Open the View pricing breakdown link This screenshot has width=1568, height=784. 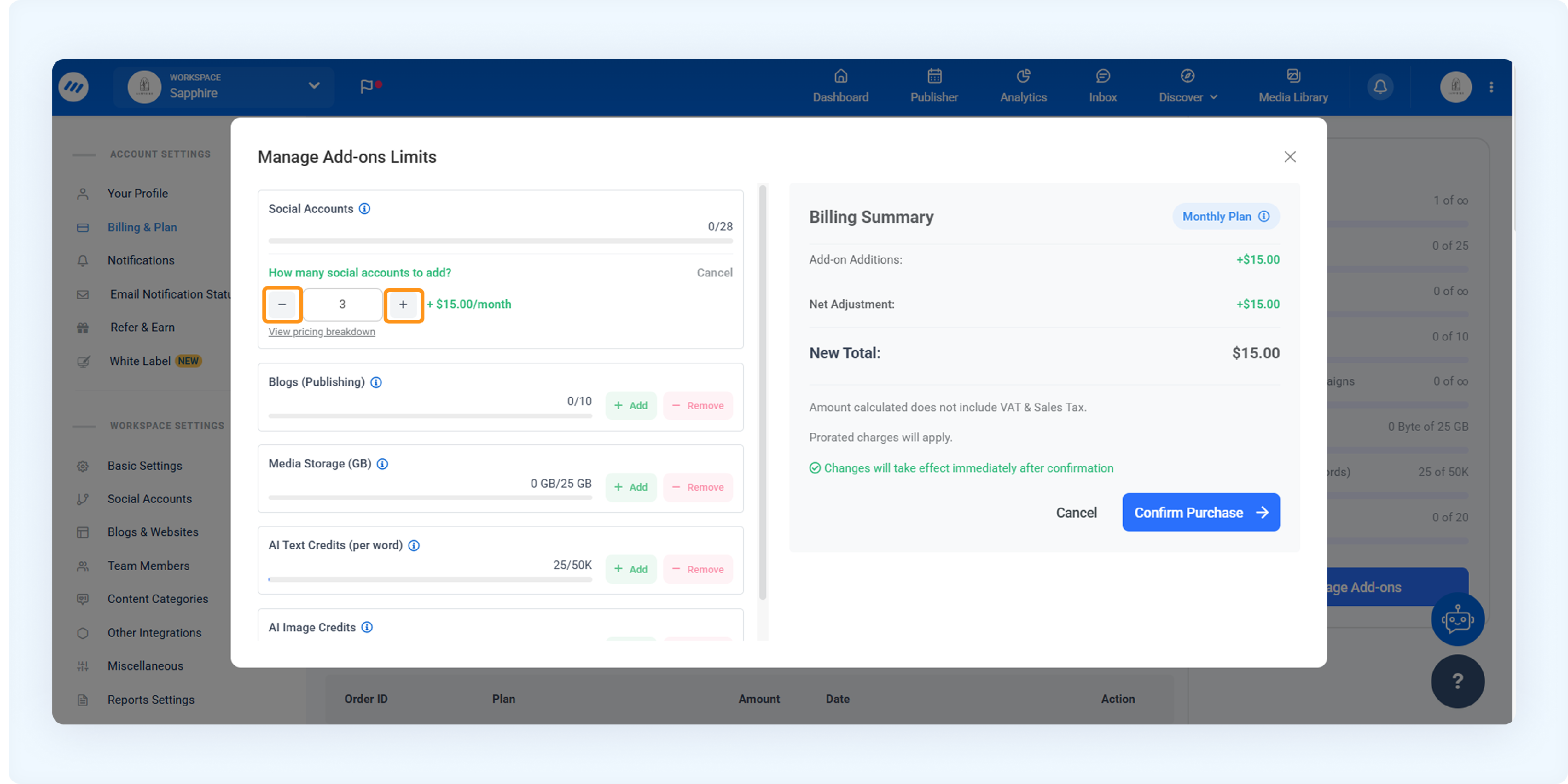coord(322,332)
